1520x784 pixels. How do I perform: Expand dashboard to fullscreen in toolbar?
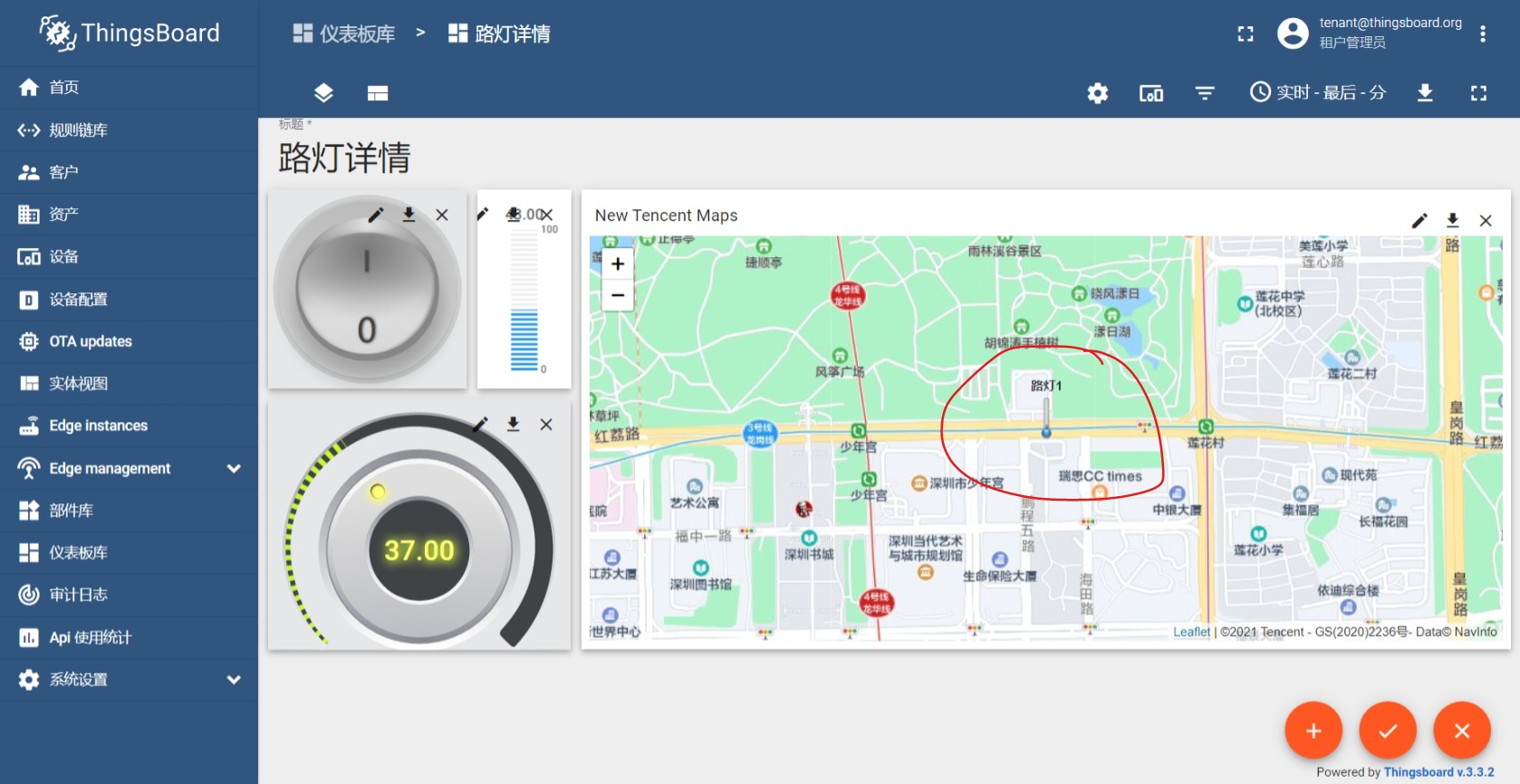point(1478,92)
